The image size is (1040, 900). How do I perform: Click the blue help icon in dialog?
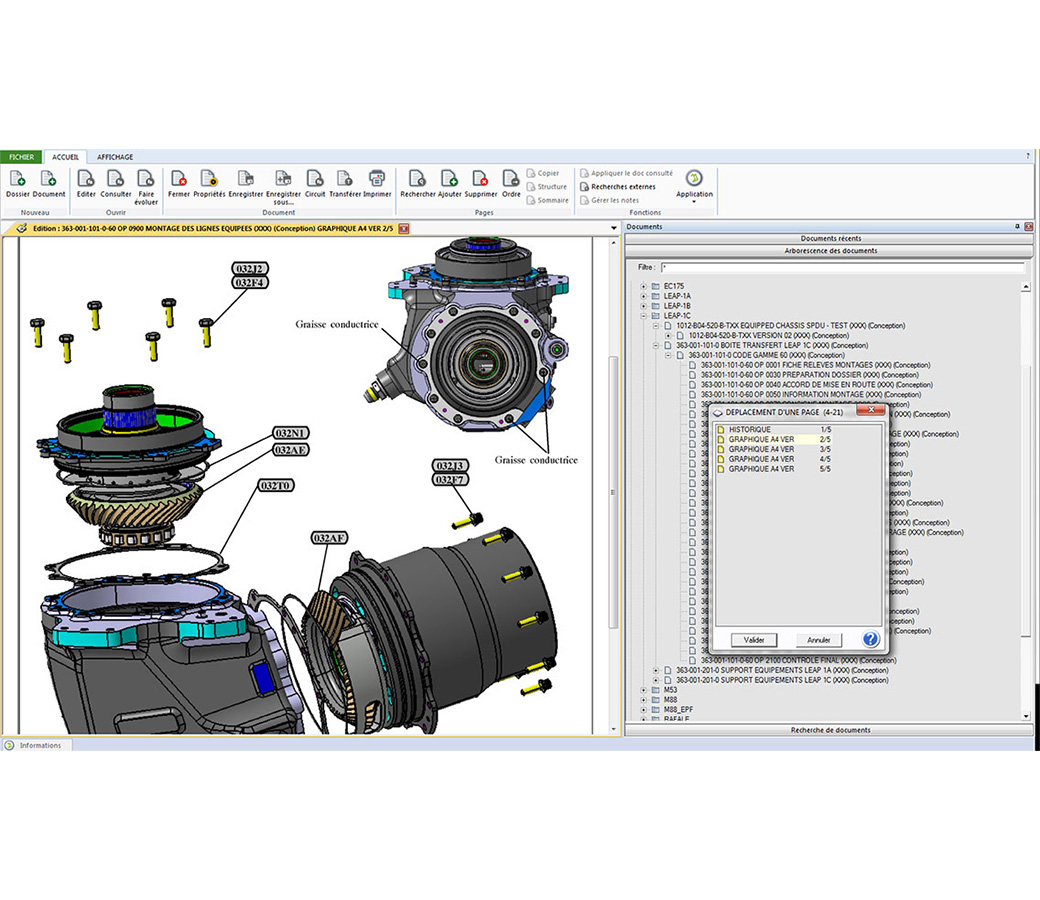870,639
